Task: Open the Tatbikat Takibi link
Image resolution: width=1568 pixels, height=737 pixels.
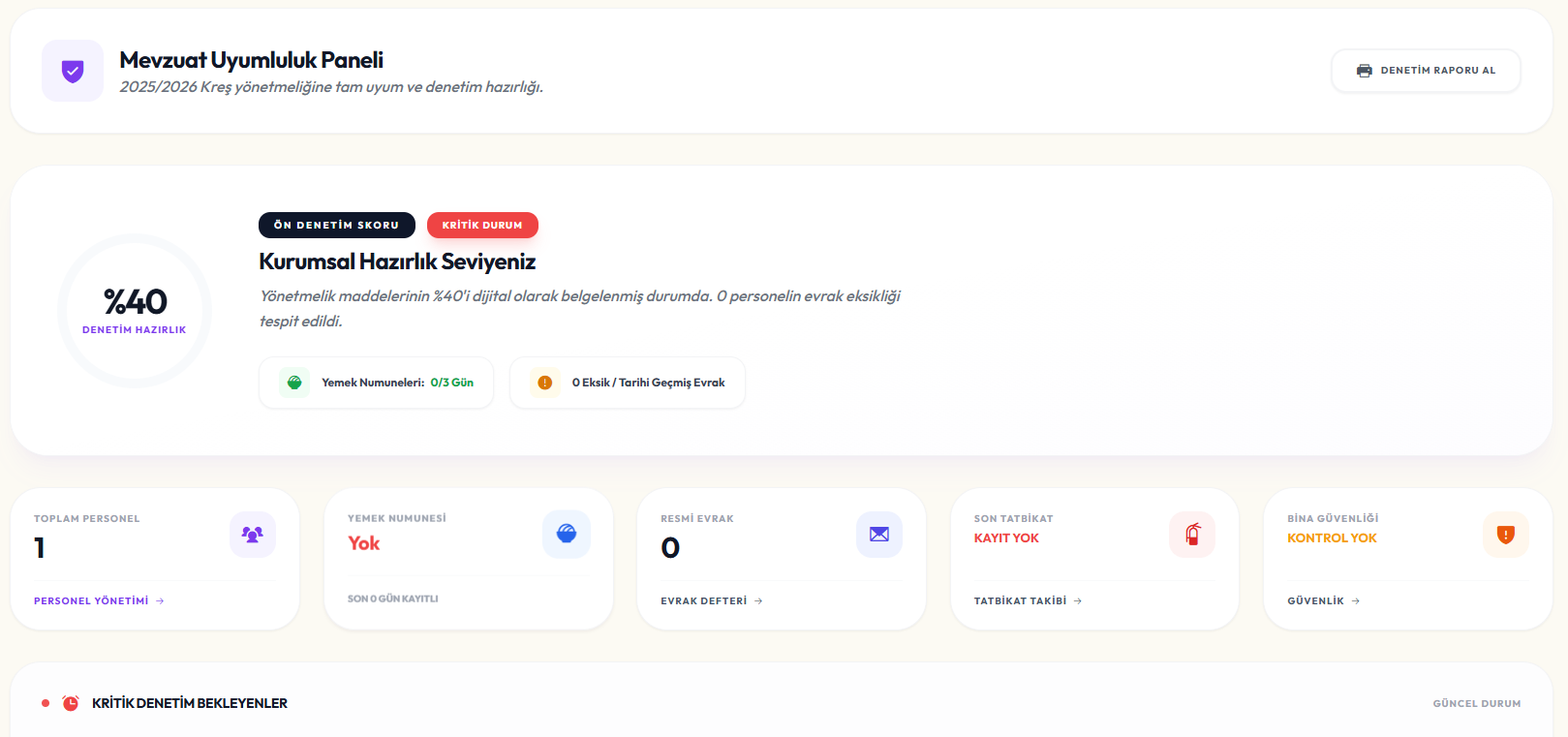Action: pyautogui.click(x=1028, y=601)
